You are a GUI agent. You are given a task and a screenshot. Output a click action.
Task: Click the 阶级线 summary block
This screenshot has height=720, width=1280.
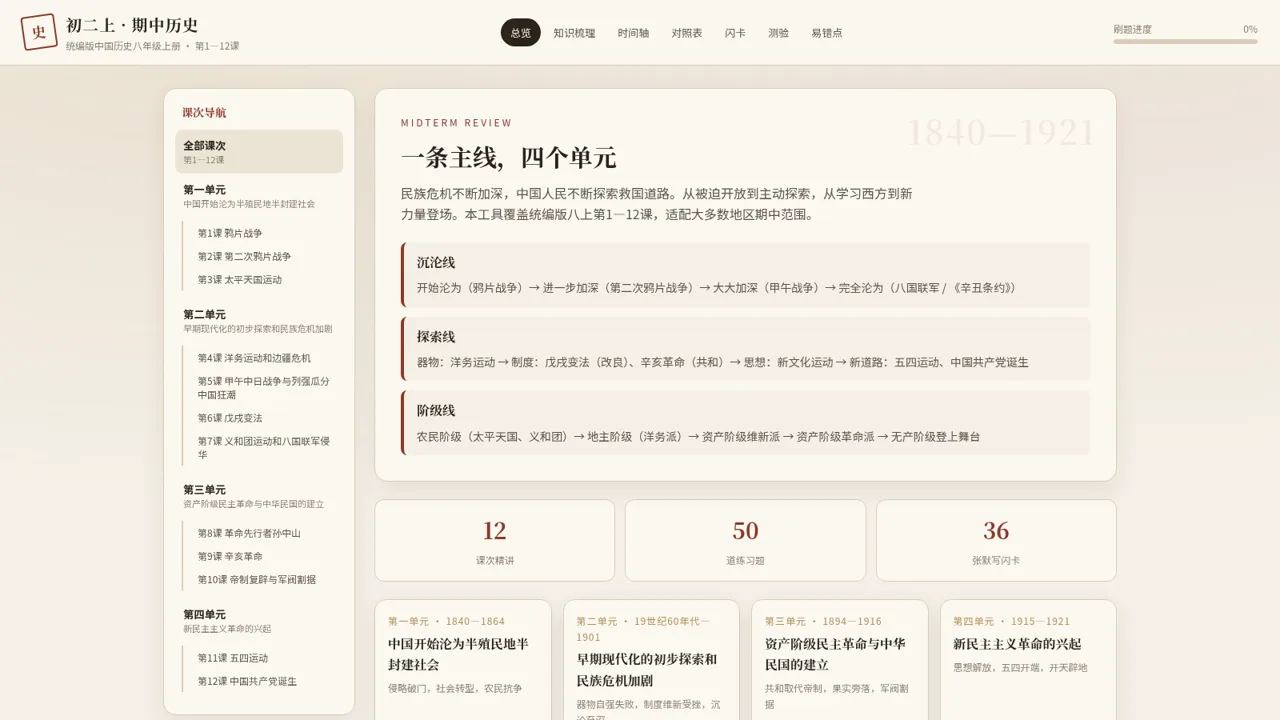(745, 423)
